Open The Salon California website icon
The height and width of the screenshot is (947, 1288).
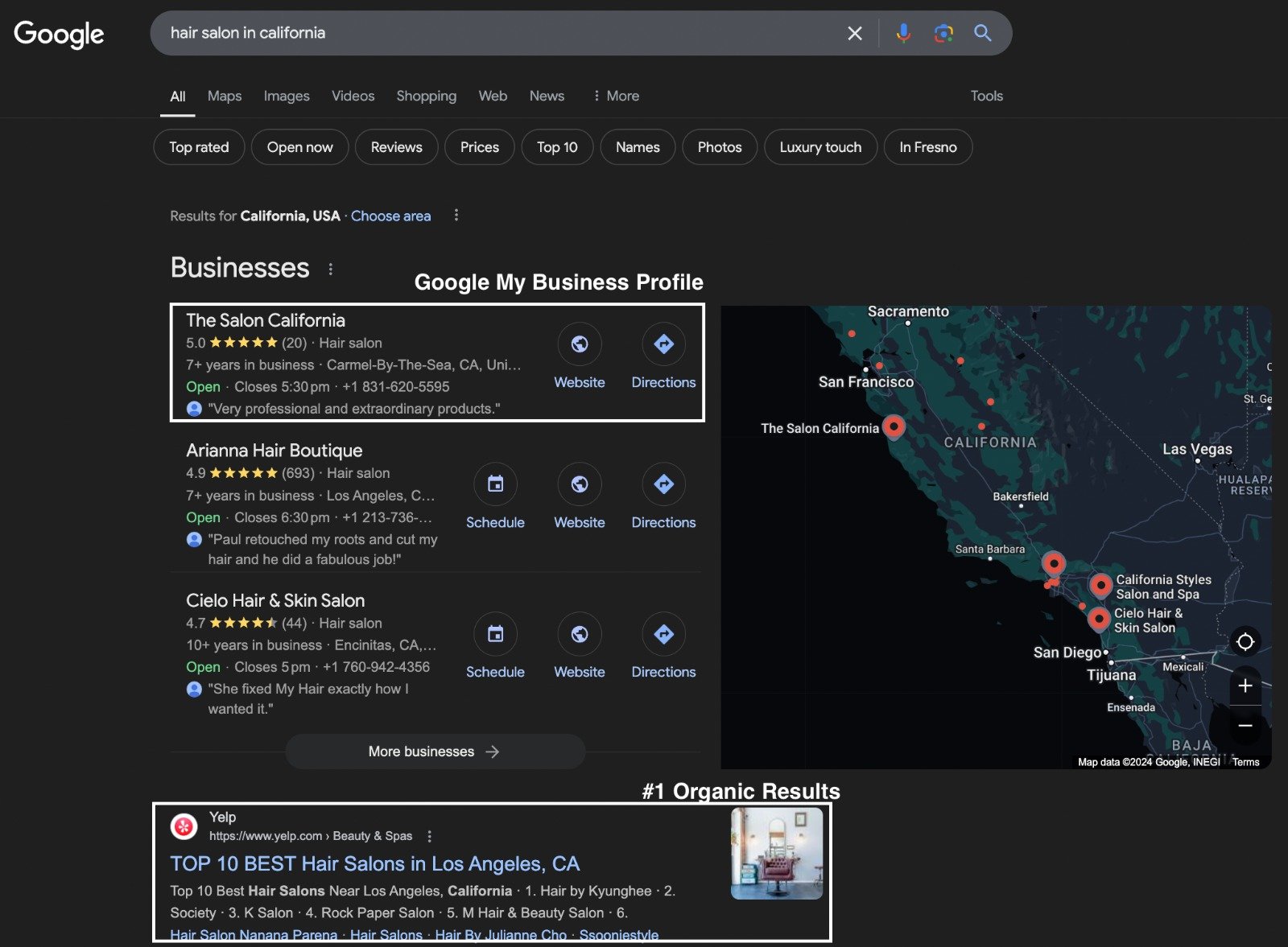pyautogui.click(x=579, y=344)
